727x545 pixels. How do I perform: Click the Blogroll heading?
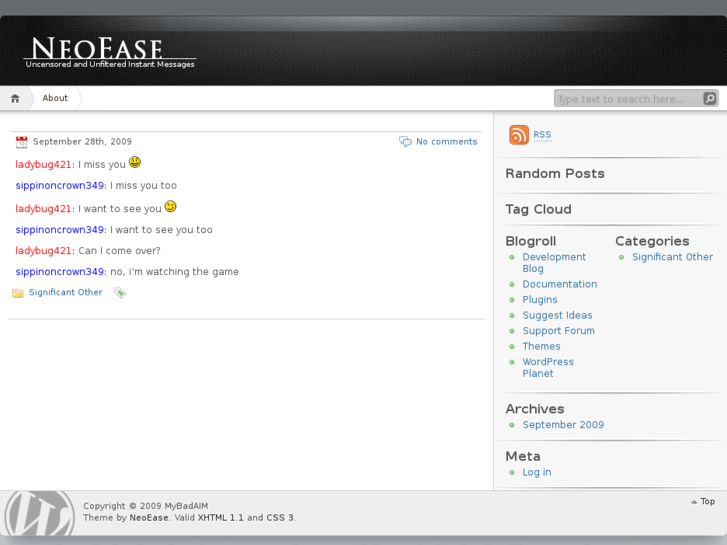pyautogui.click(x=530, y=241)
